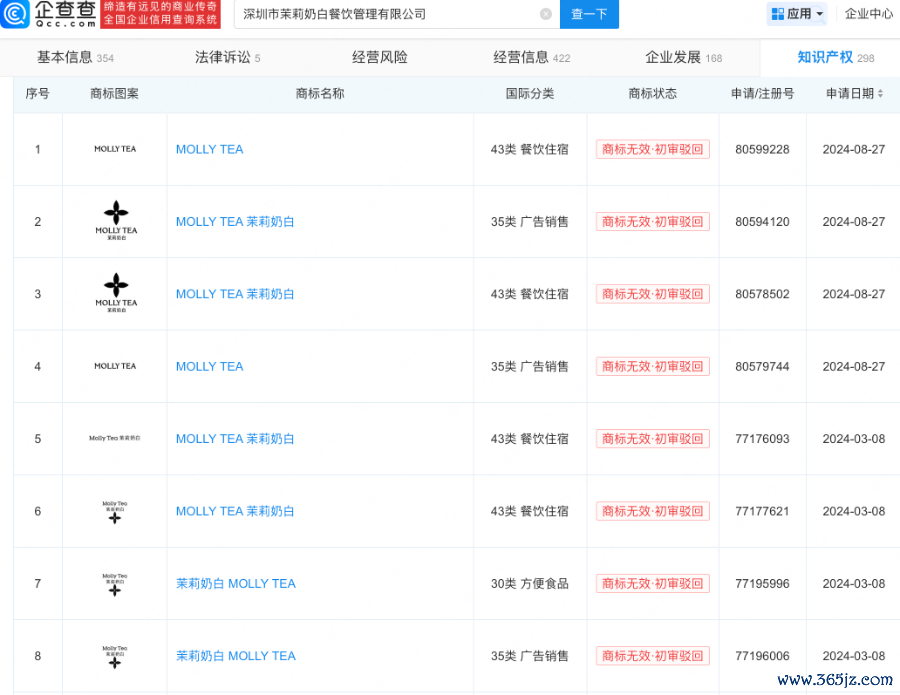900x695 pixels.
Task: Open trademark image for application 77195996
Action: pos(115,584)
